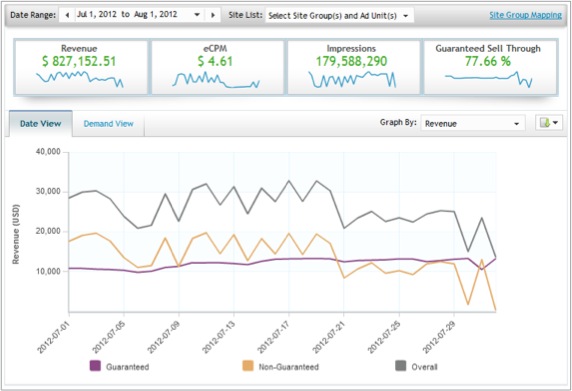Click the Aug 1, 2012 end date

click(x=155, y=15)
